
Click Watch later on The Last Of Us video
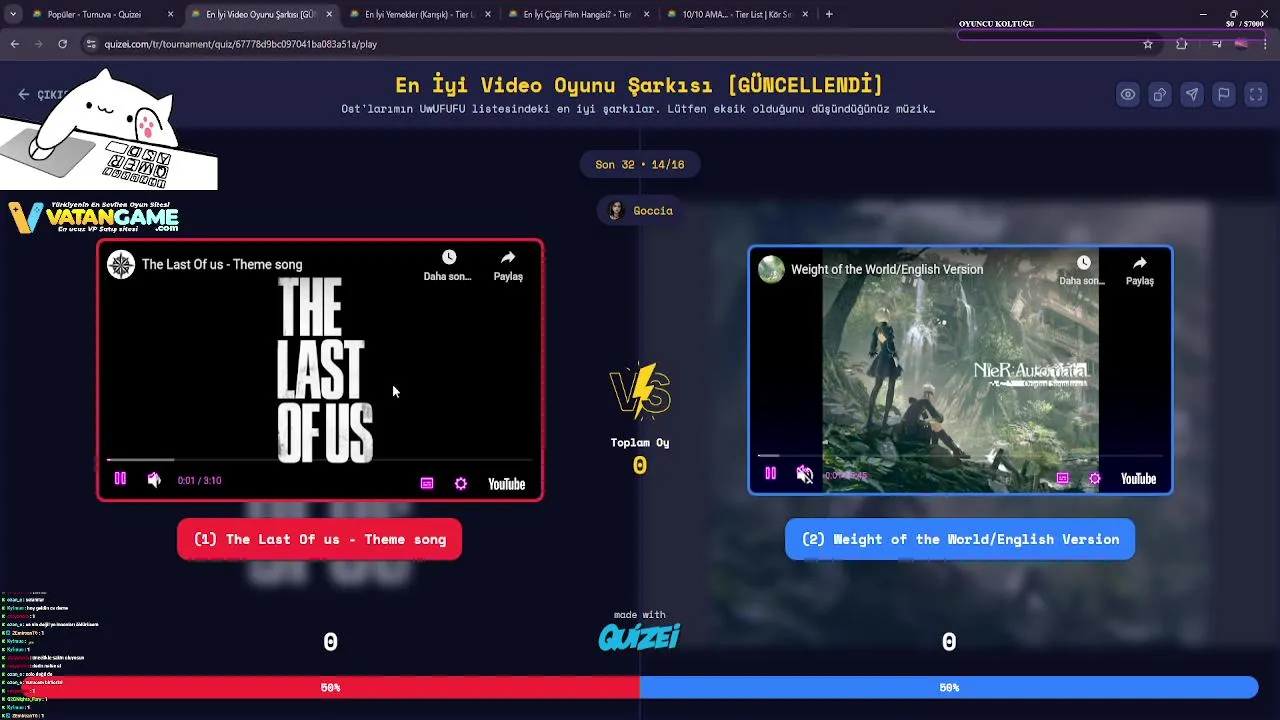[448, 266]
